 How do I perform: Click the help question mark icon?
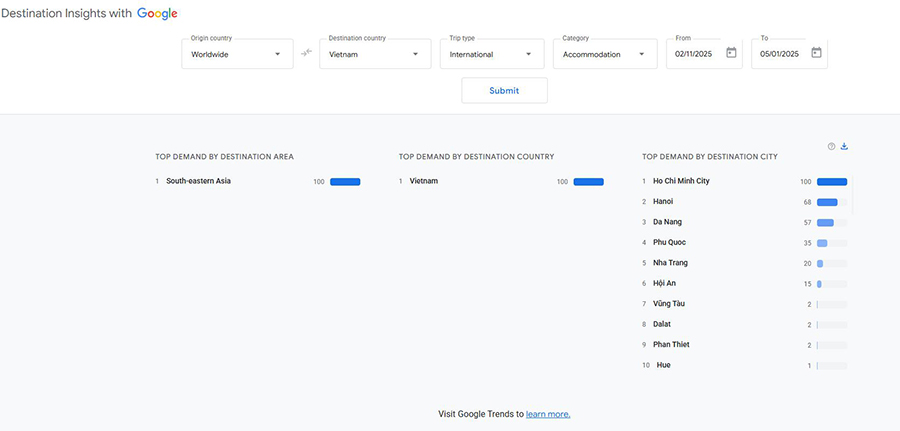tap(831, 146)
